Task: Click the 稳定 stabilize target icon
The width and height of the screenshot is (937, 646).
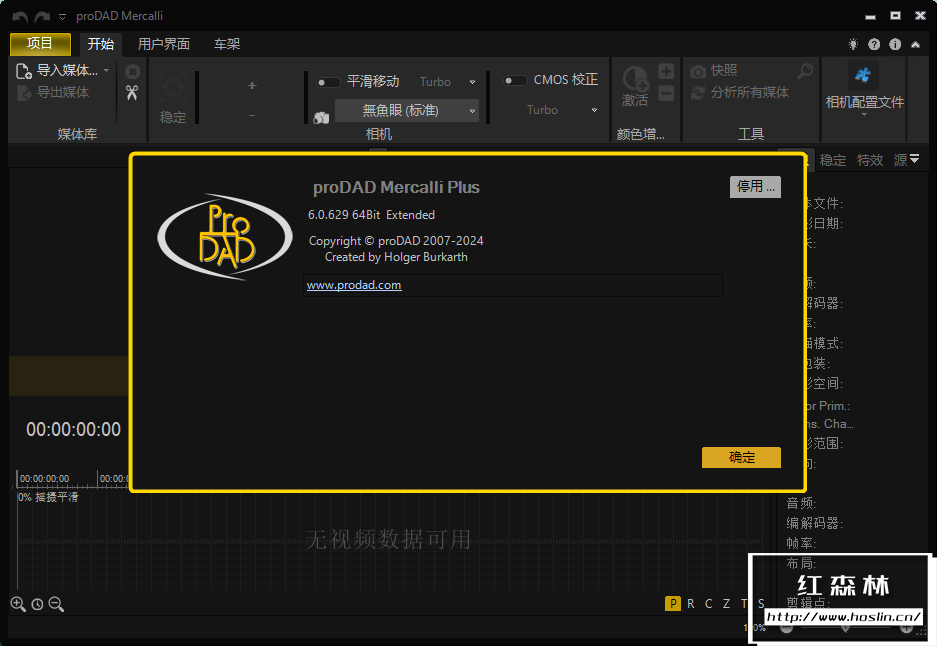Action: click(173, 88)
